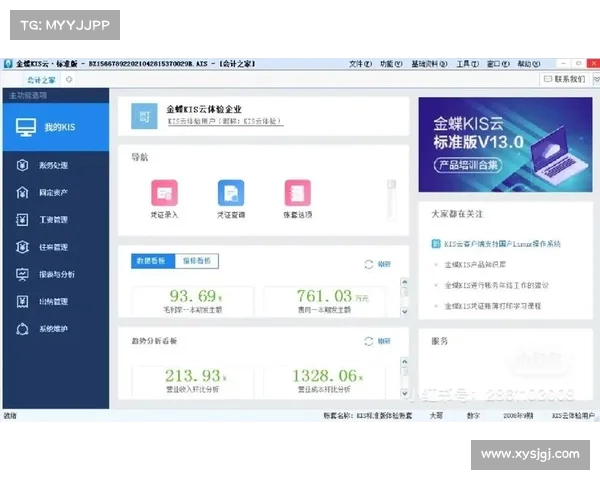Viewport: 600px width, 480px height.
Task: Click the 1328.06 营业成本环比分析 card
Action: click(x=324, y=381)
